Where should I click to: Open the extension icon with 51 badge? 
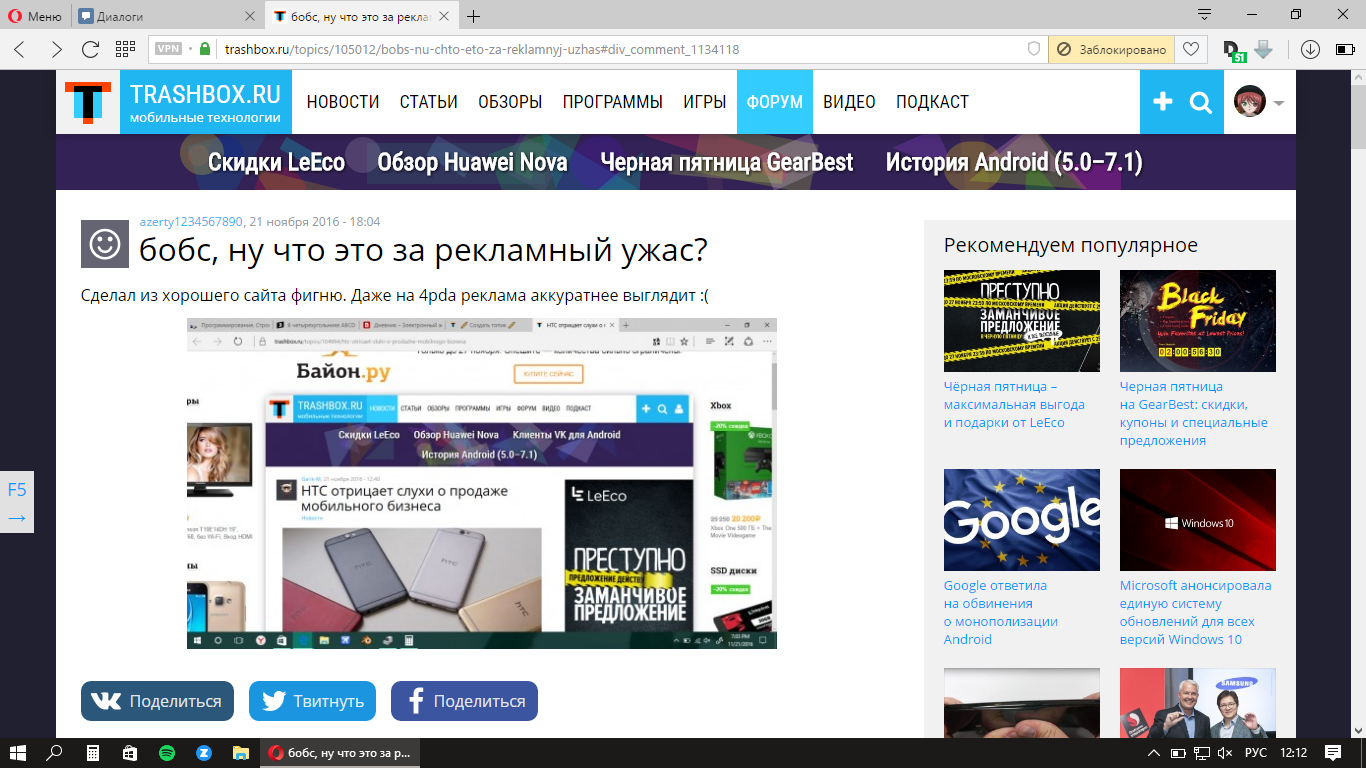coord(1234,50)
